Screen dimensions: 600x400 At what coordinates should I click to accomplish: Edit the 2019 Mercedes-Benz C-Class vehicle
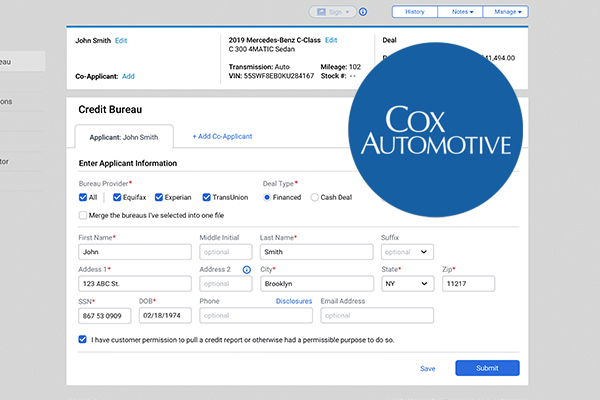331,40
